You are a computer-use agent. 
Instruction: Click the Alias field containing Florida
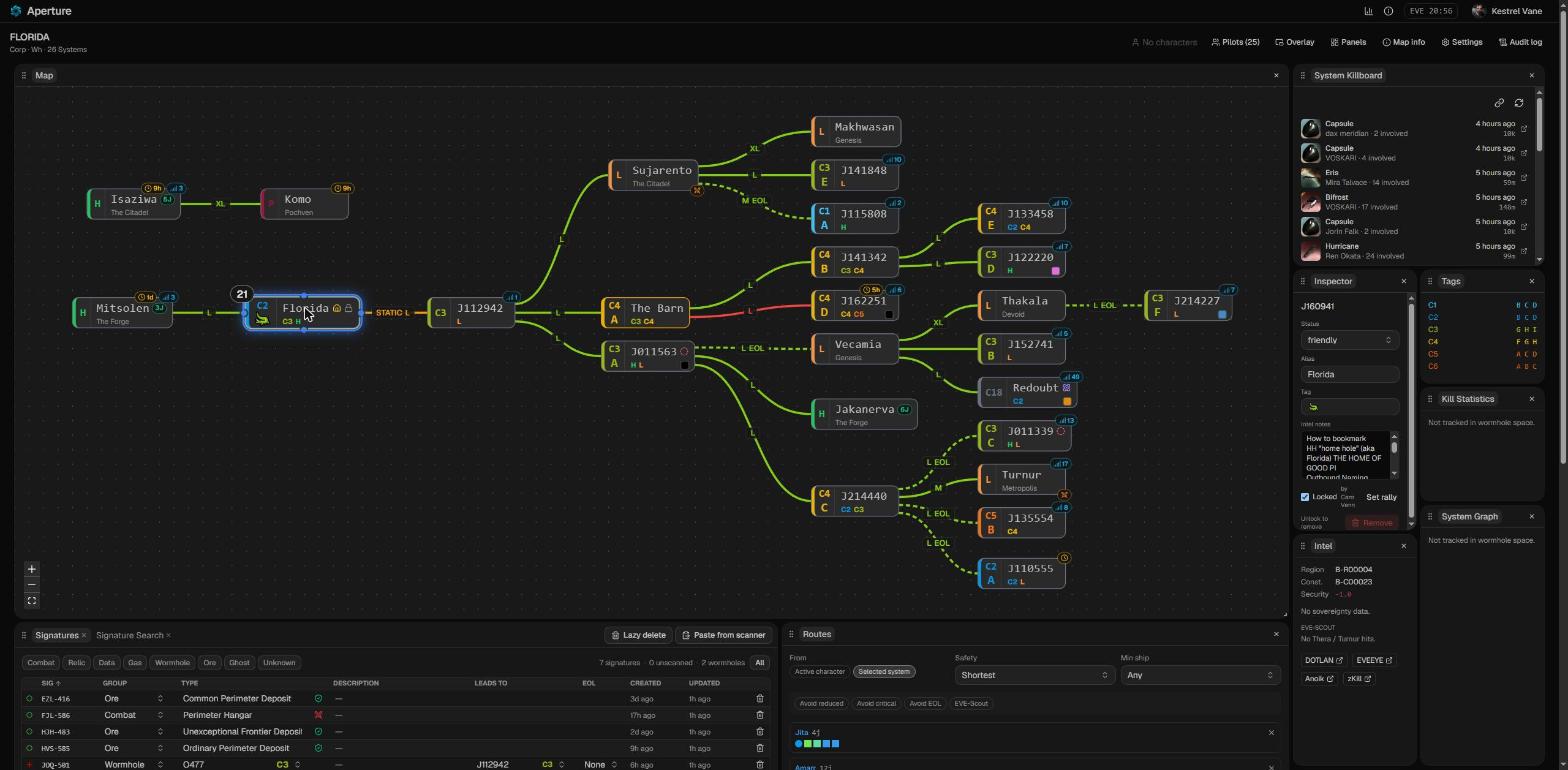(1349, 374)
